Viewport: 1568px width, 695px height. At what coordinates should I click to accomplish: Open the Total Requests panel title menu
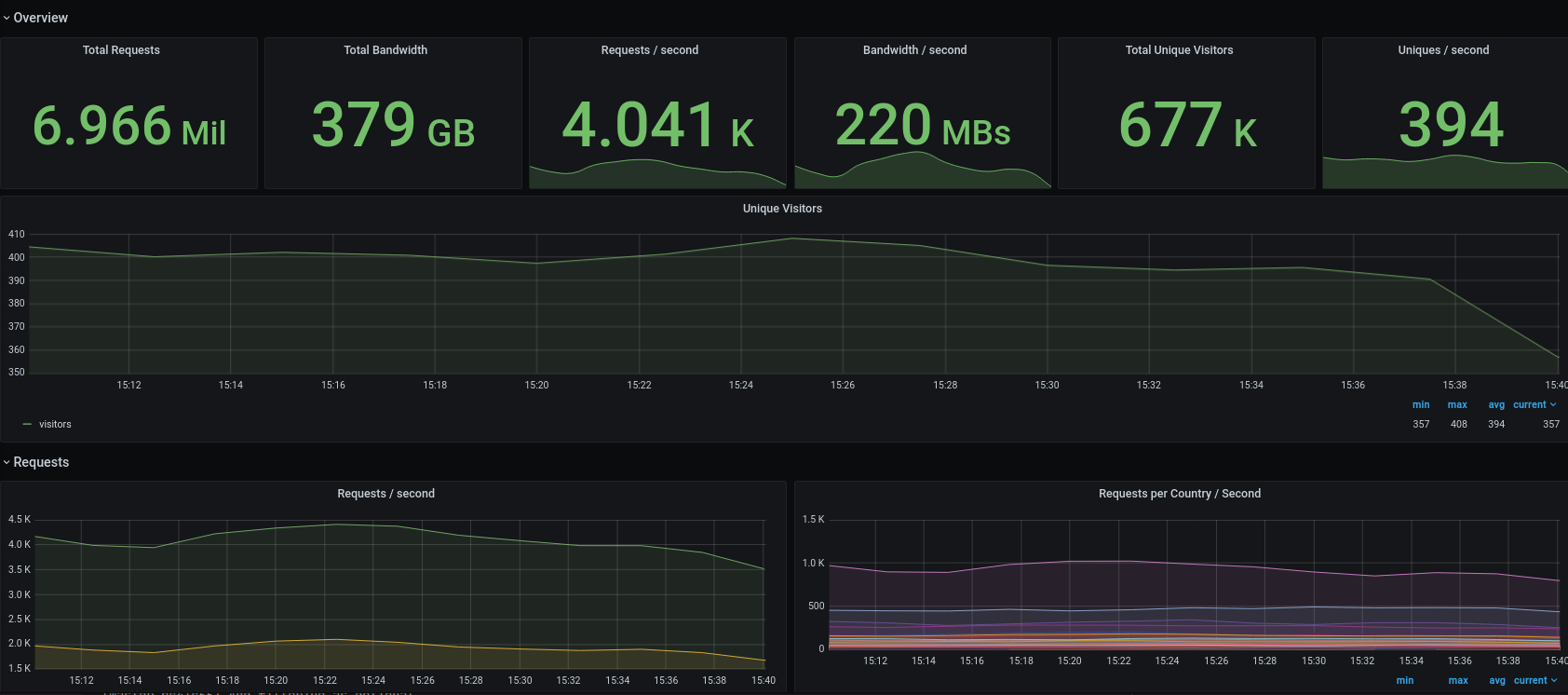click(121, 50)
